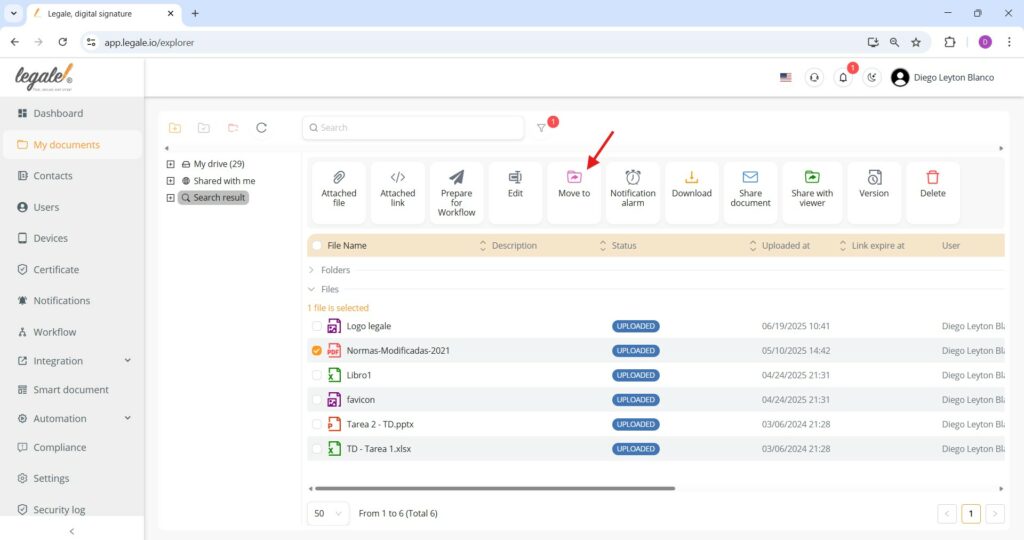Select Prepare for Workflow
1024x540 pixels.
(456, 191)
